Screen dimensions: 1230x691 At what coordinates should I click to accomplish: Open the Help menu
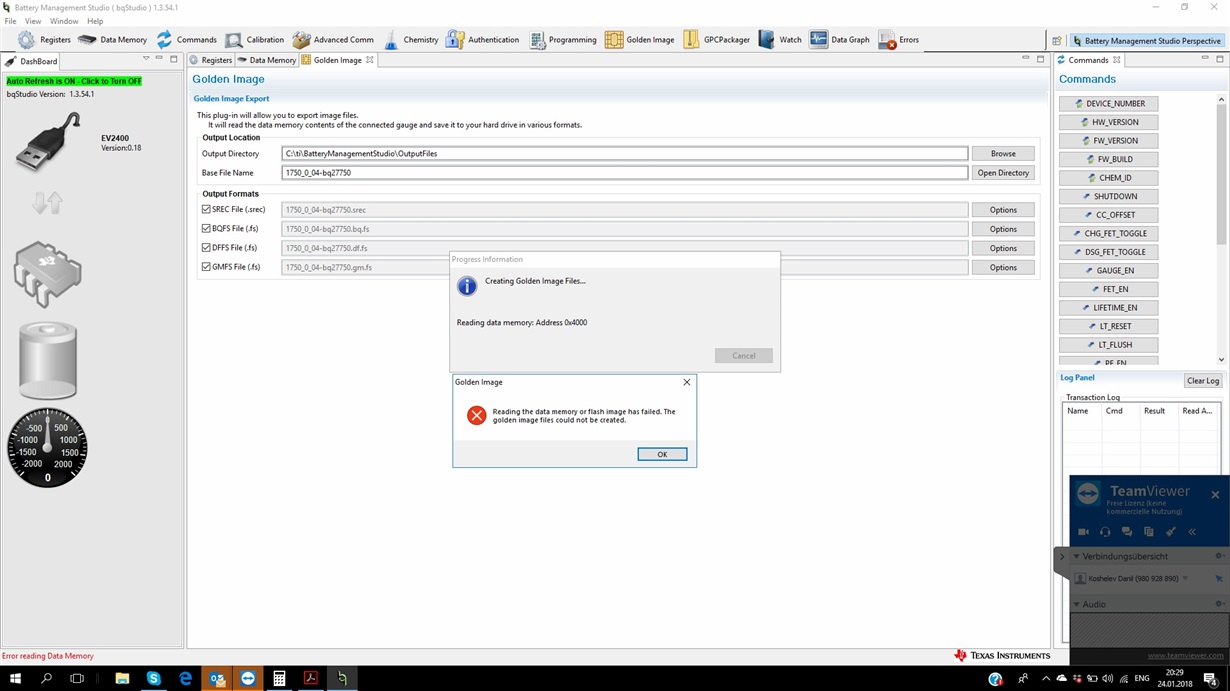click(95, 21)
